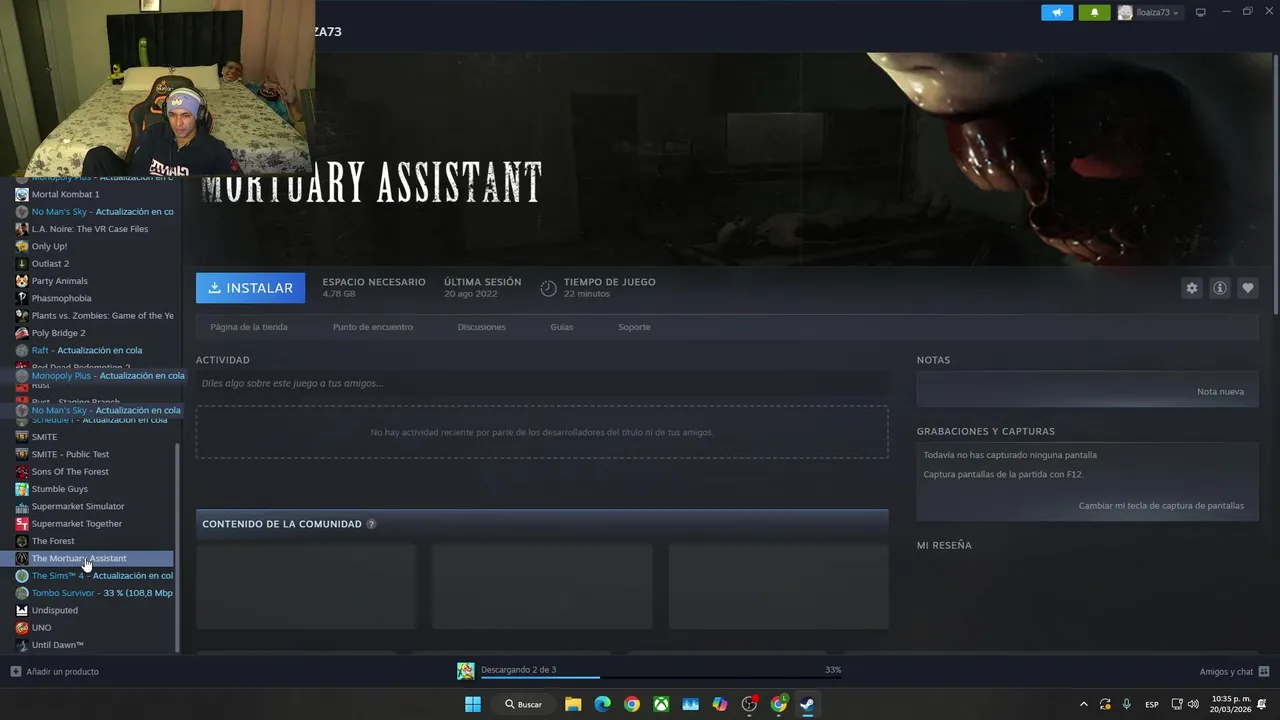
Task: Show hidden system tray icons
Action: point(1084,704)
